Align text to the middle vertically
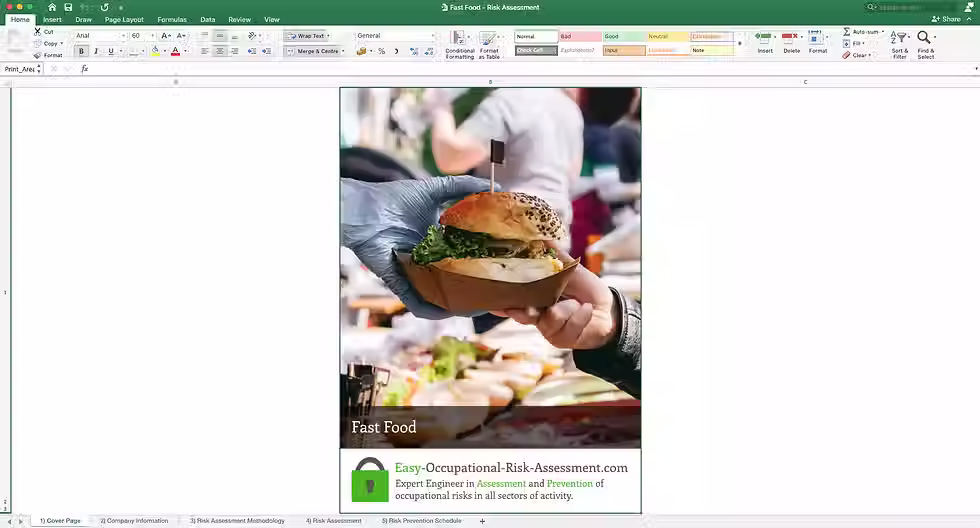This screenshot has width=980, height=528. 219,36
